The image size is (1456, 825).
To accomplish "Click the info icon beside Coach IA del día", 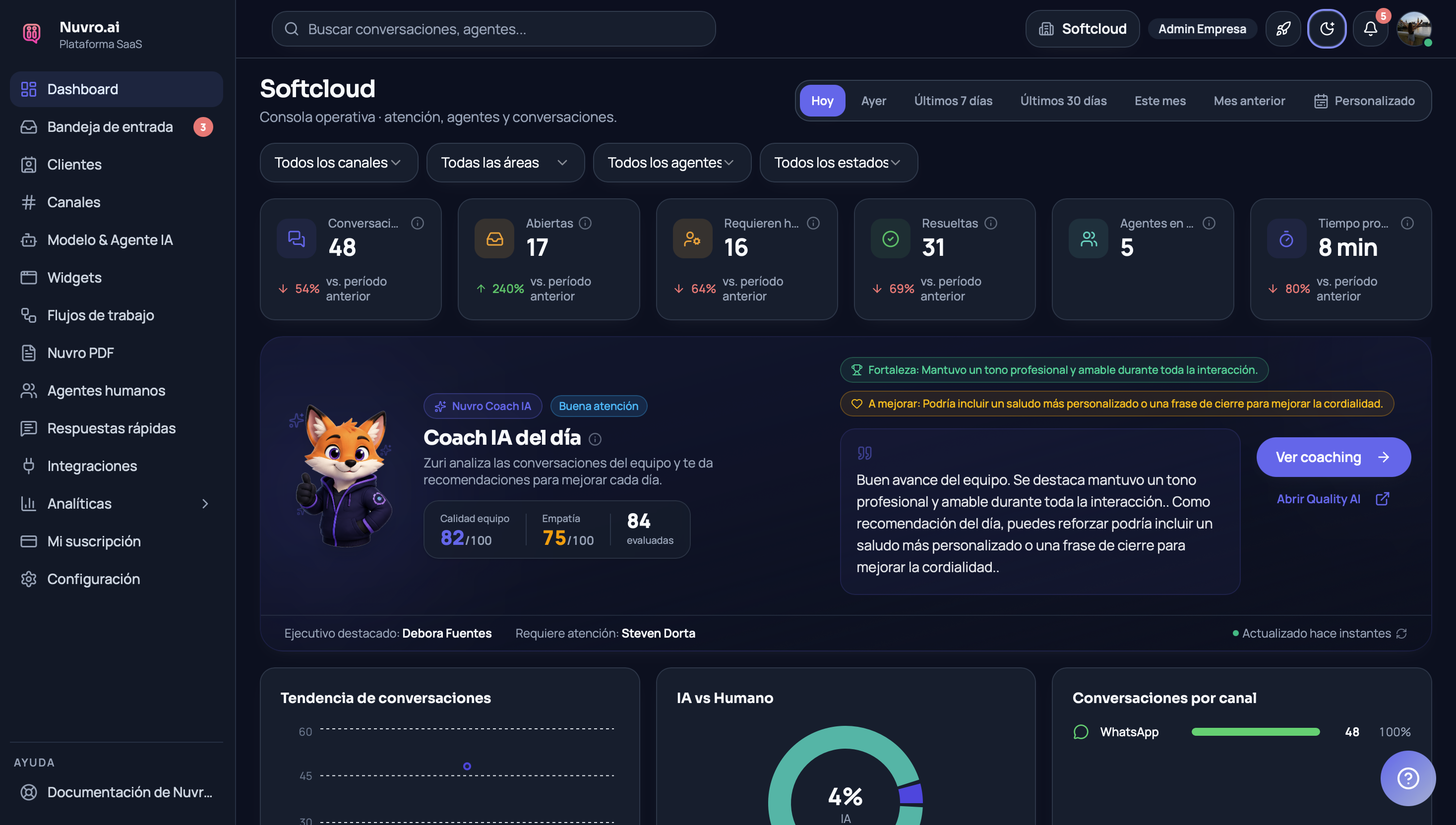I will (x=595, y=439).
